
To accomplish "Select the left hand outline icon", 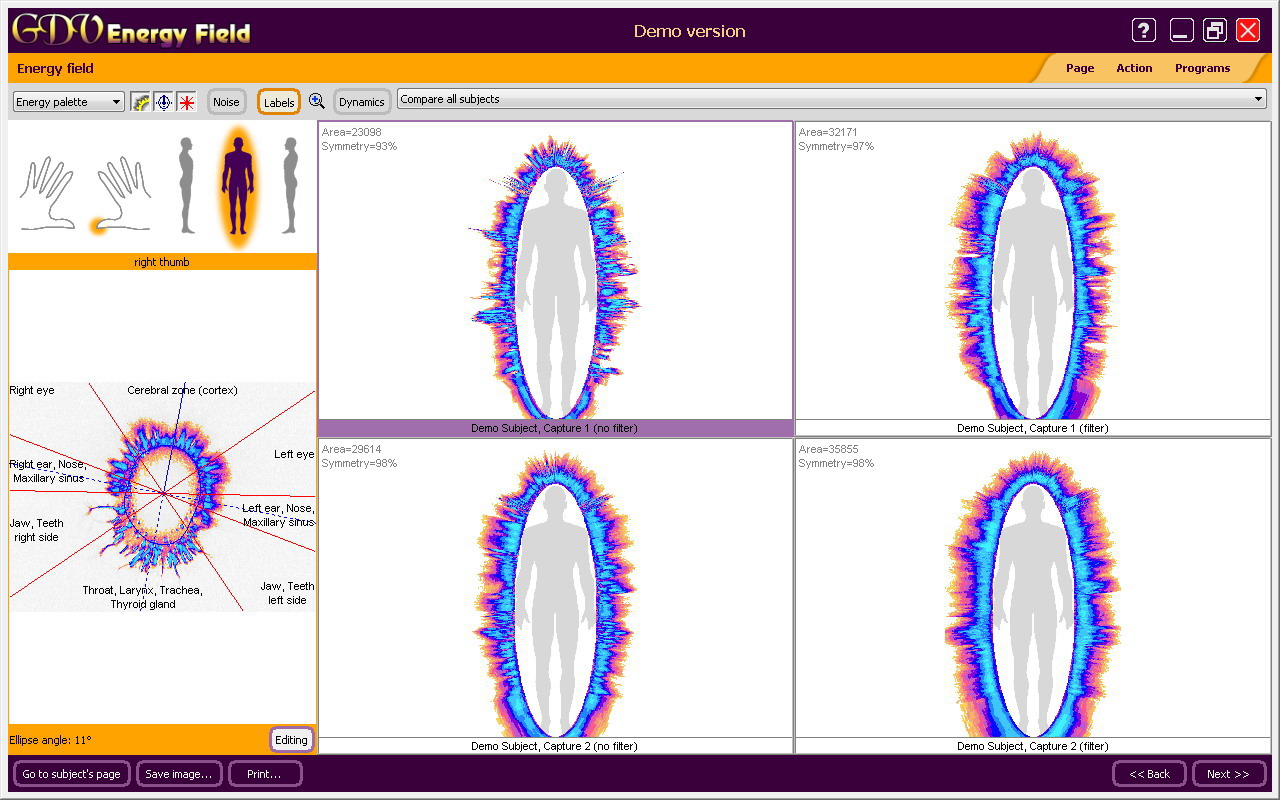I will (x=47, y=193).
